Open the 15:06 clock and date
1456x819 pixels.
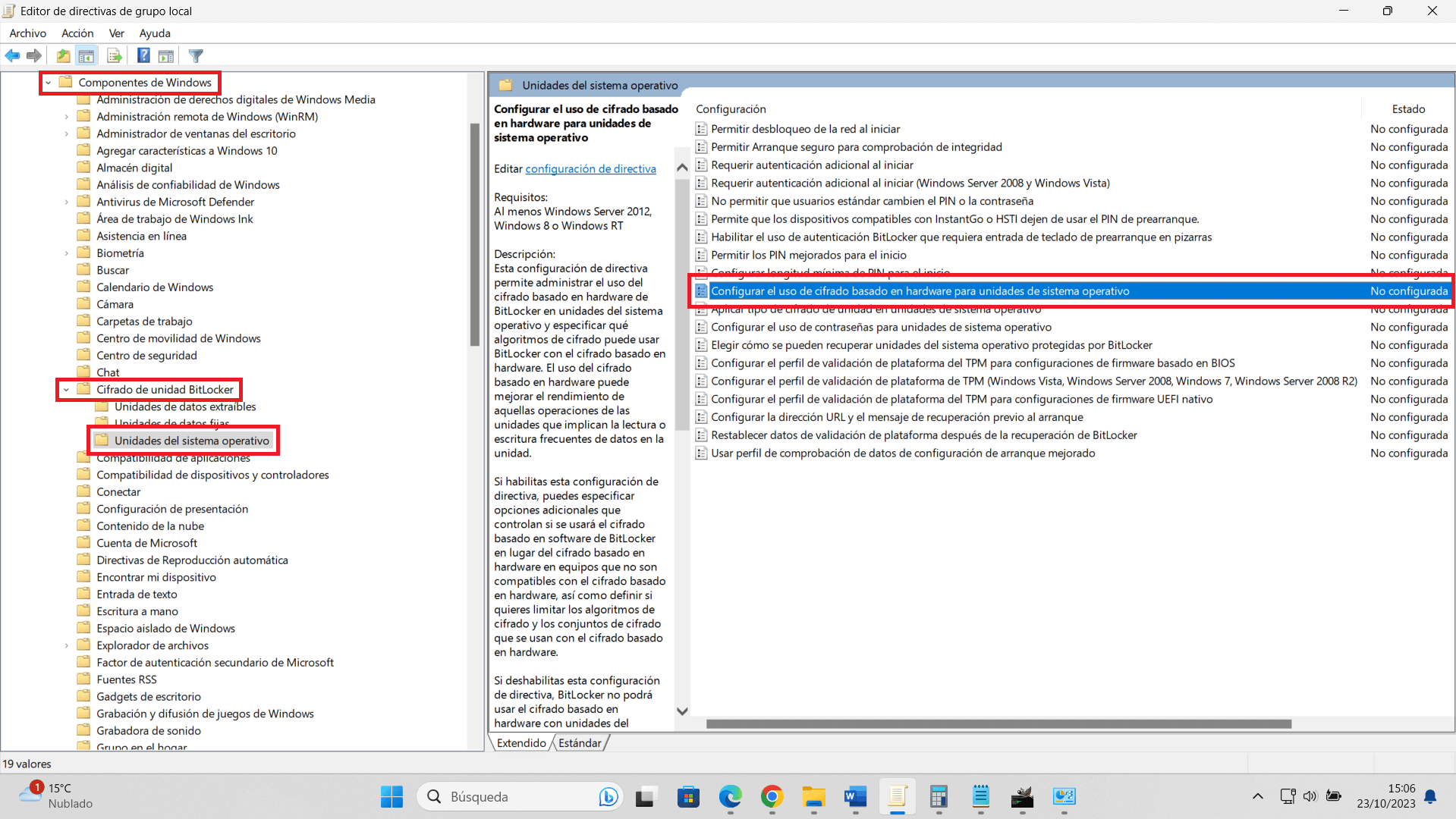1387,796
